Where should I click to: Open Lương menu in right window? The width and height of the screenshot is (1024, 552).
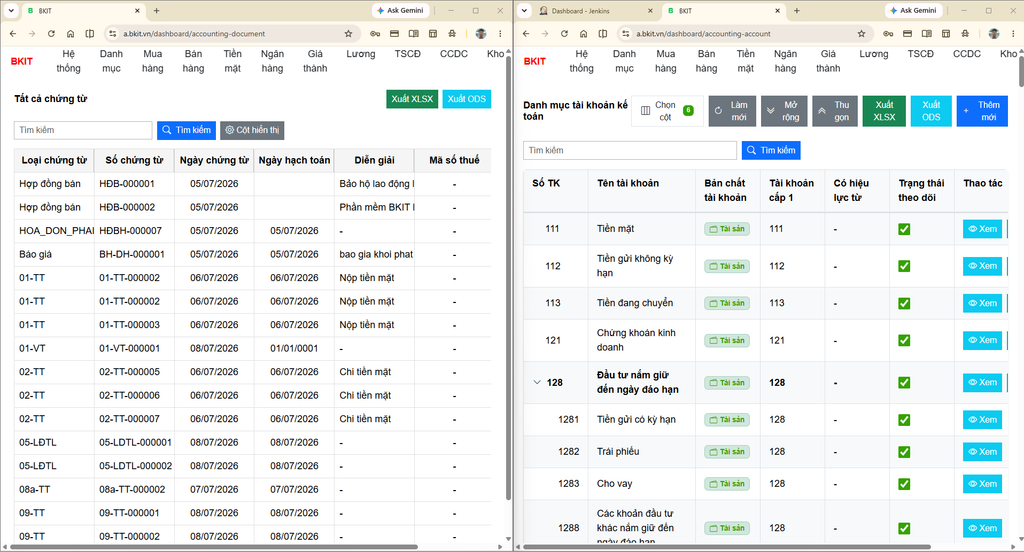pyautogui.click(x=874, y=54)
